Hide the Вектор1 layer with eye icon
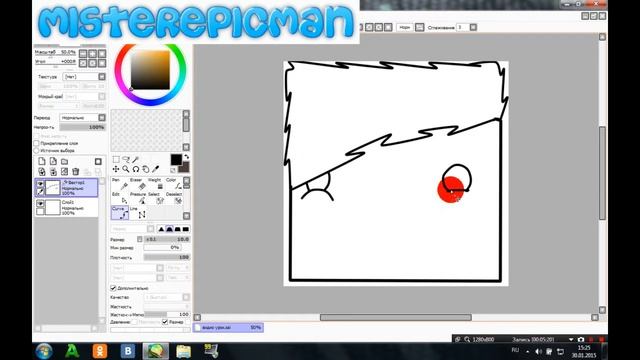Viewport: 640px width, 360px height. [40, 184]
